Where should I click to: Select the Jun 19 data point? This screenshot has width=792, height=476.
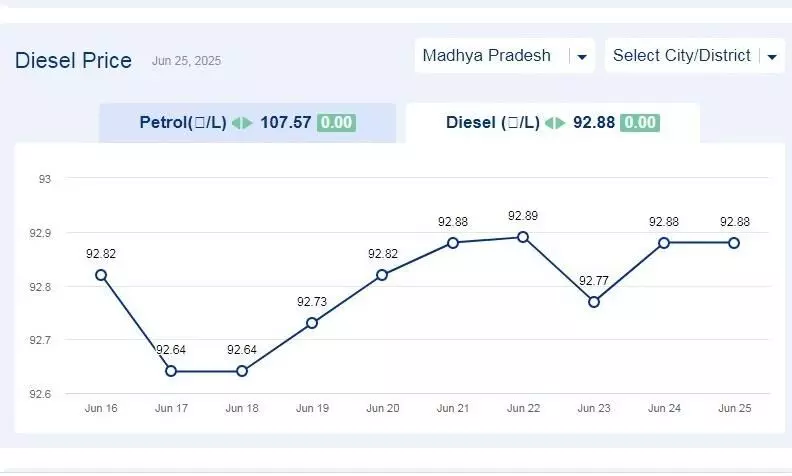pos(312,323)
